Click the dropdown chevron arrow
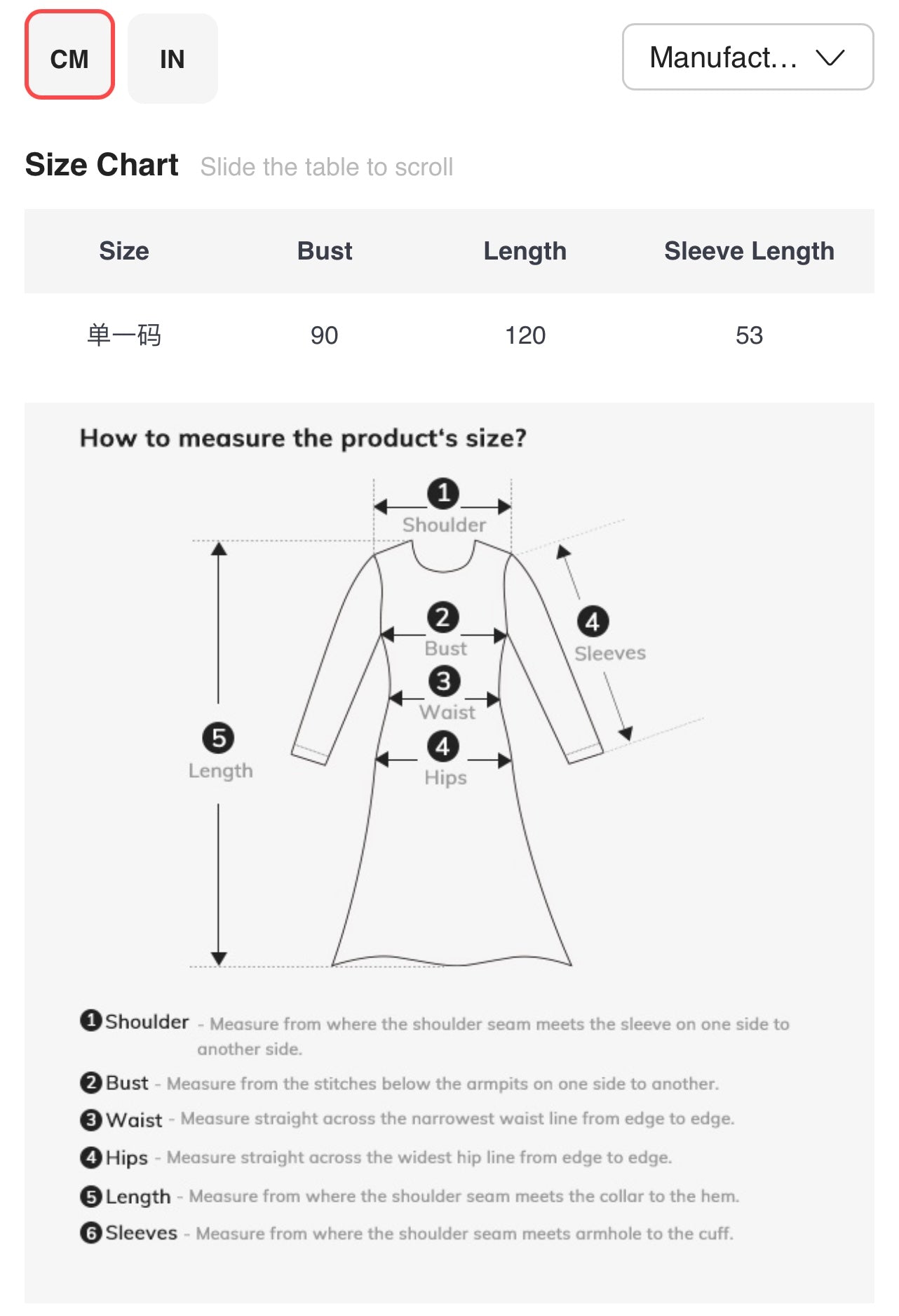899x1316 pixels. (x=830, y=58)
